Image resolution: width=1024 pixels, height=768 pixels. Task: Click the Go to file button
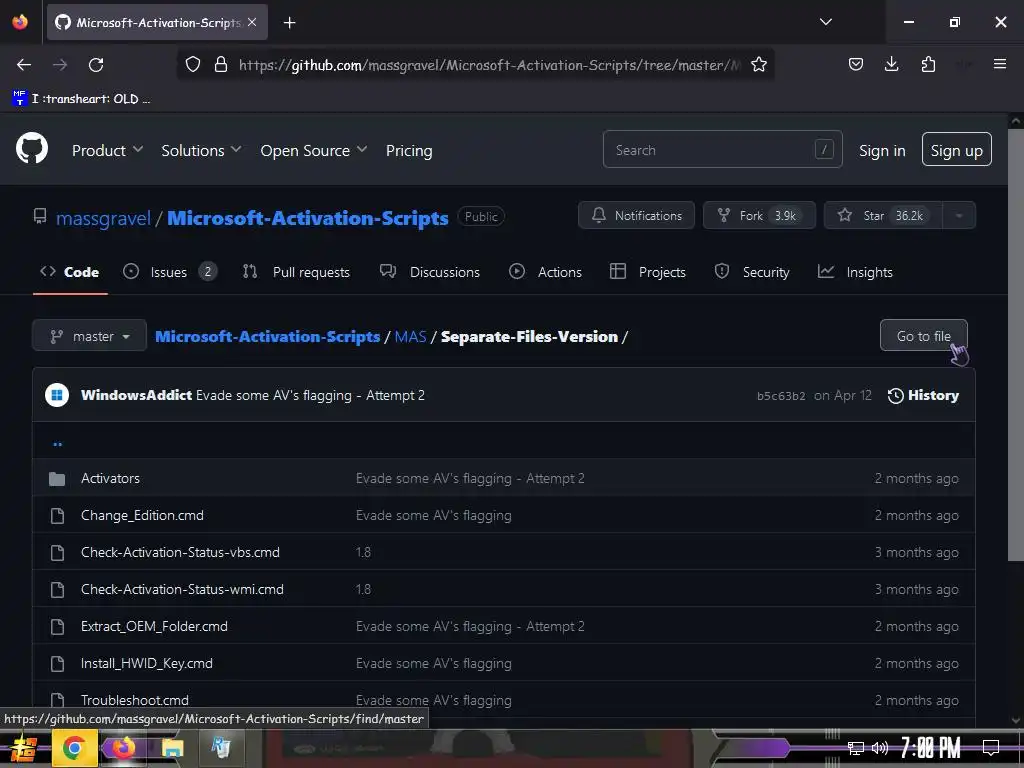(x=923, y=336)
